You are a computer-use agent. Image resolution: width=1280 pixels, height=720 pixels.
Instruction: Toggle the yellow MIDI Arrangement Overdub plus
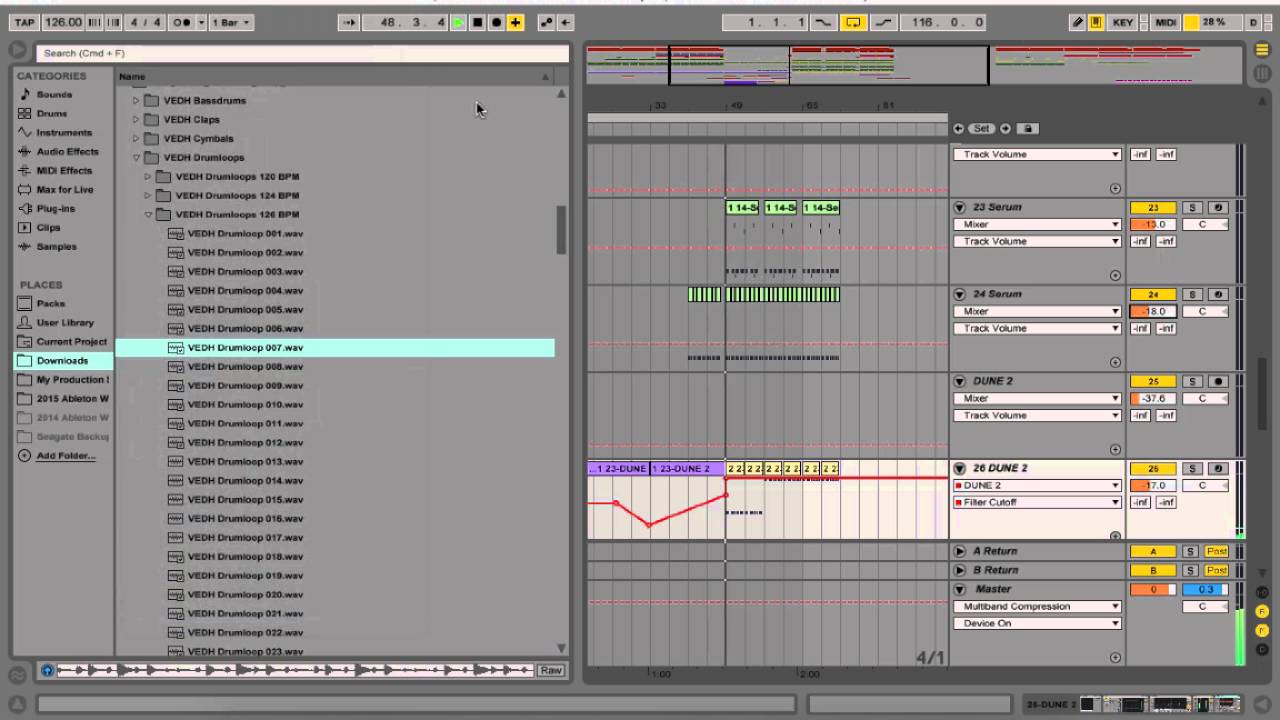click(x=516, y=22)
